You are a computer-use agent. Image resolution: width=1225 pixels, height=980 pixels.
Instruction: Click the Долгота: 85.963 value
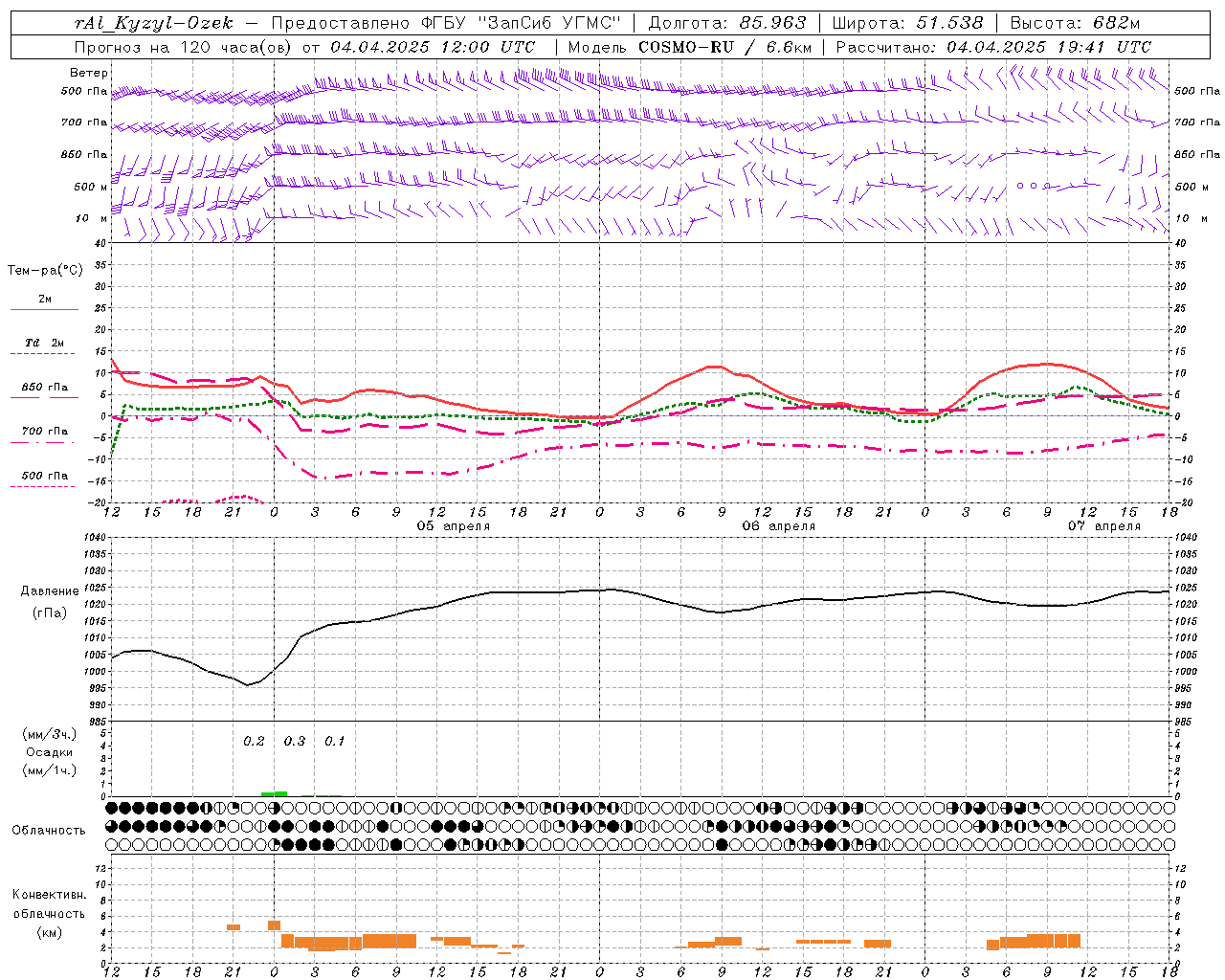click(727, 24)
